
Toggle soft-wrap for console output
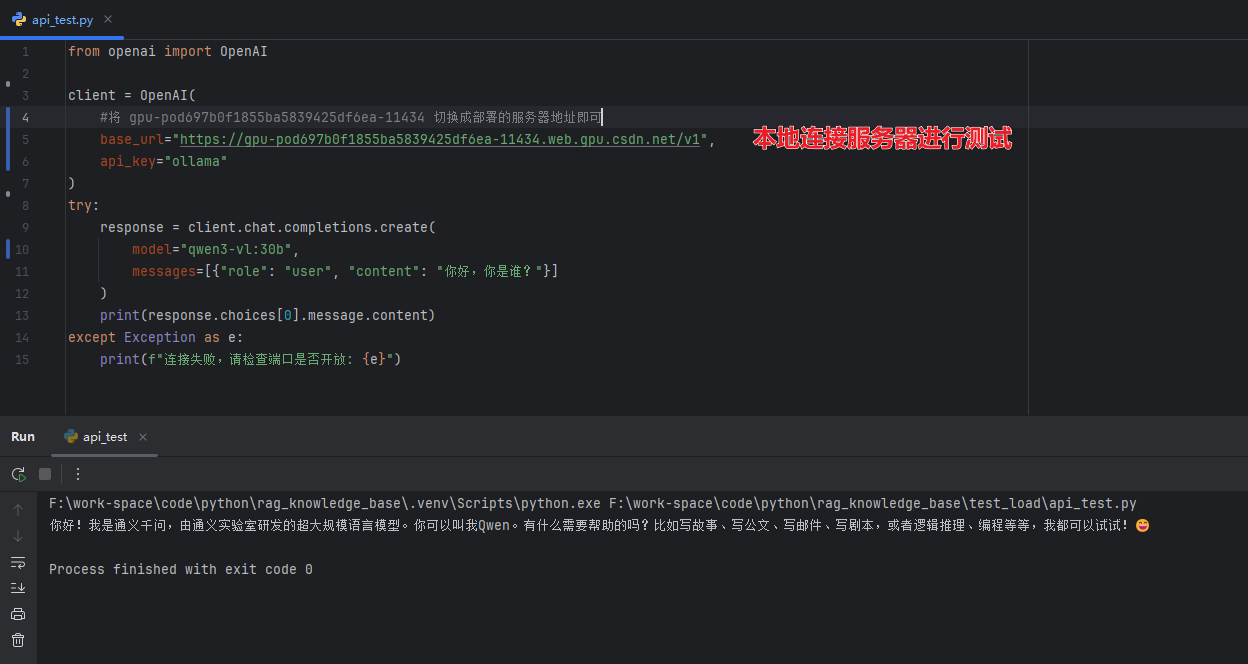(x=18, y=562)
